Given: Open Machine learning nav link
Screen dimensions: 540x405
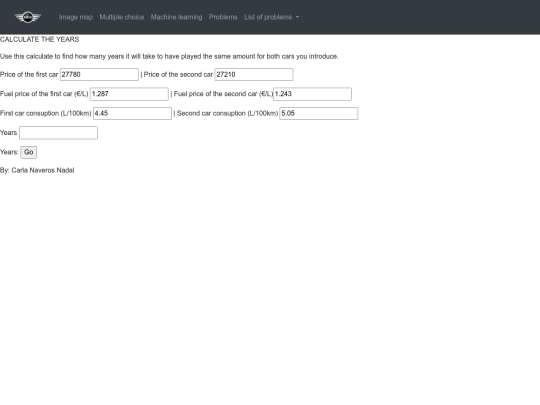Looking at the screenshot, I should [x=176, y=17].
